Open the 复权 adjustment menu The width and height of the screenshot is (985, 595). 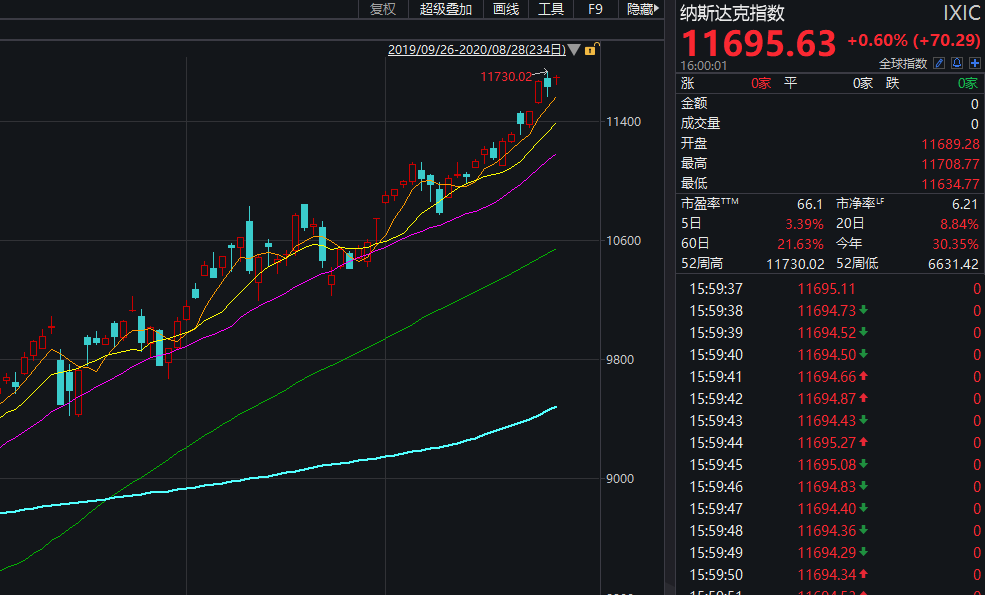pos(383,9)
